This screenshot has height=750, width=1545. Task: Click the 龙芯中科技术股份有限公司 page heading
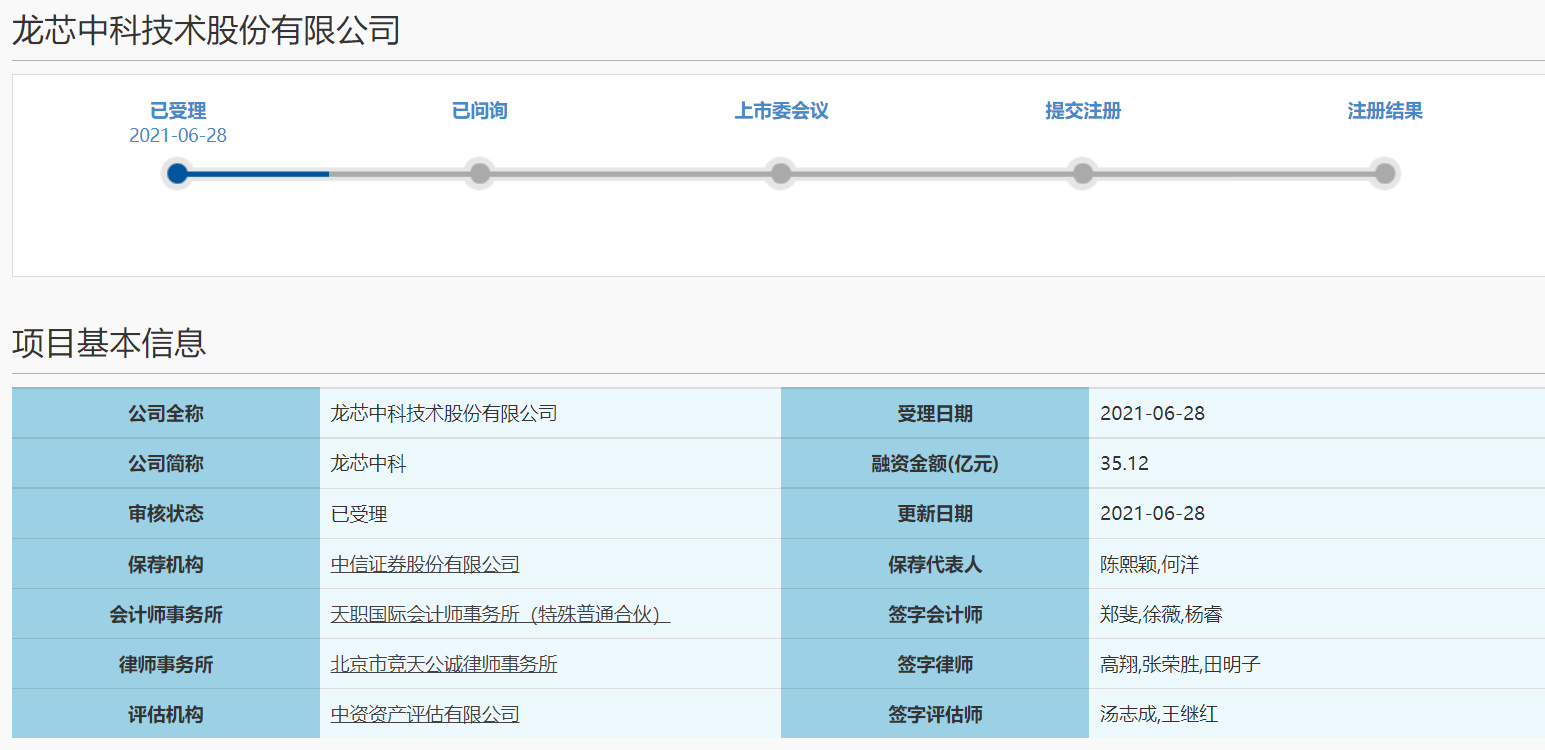[206, 30]
